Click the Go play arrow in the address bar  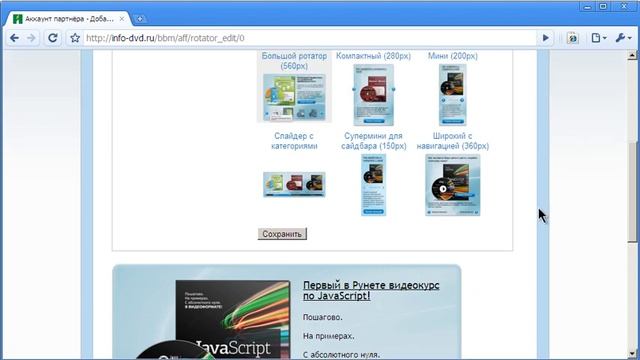click(545, 38)
